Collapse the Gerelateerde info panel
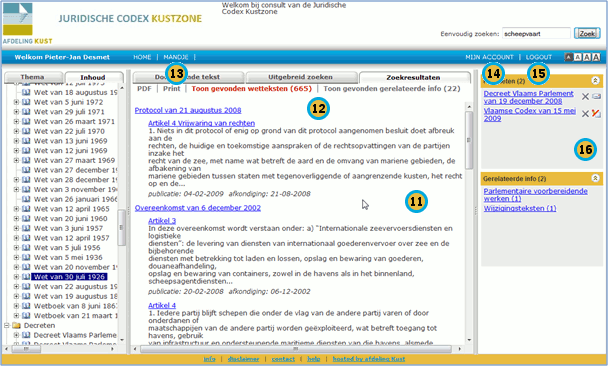The image size is (608, 366). point(595,178)
